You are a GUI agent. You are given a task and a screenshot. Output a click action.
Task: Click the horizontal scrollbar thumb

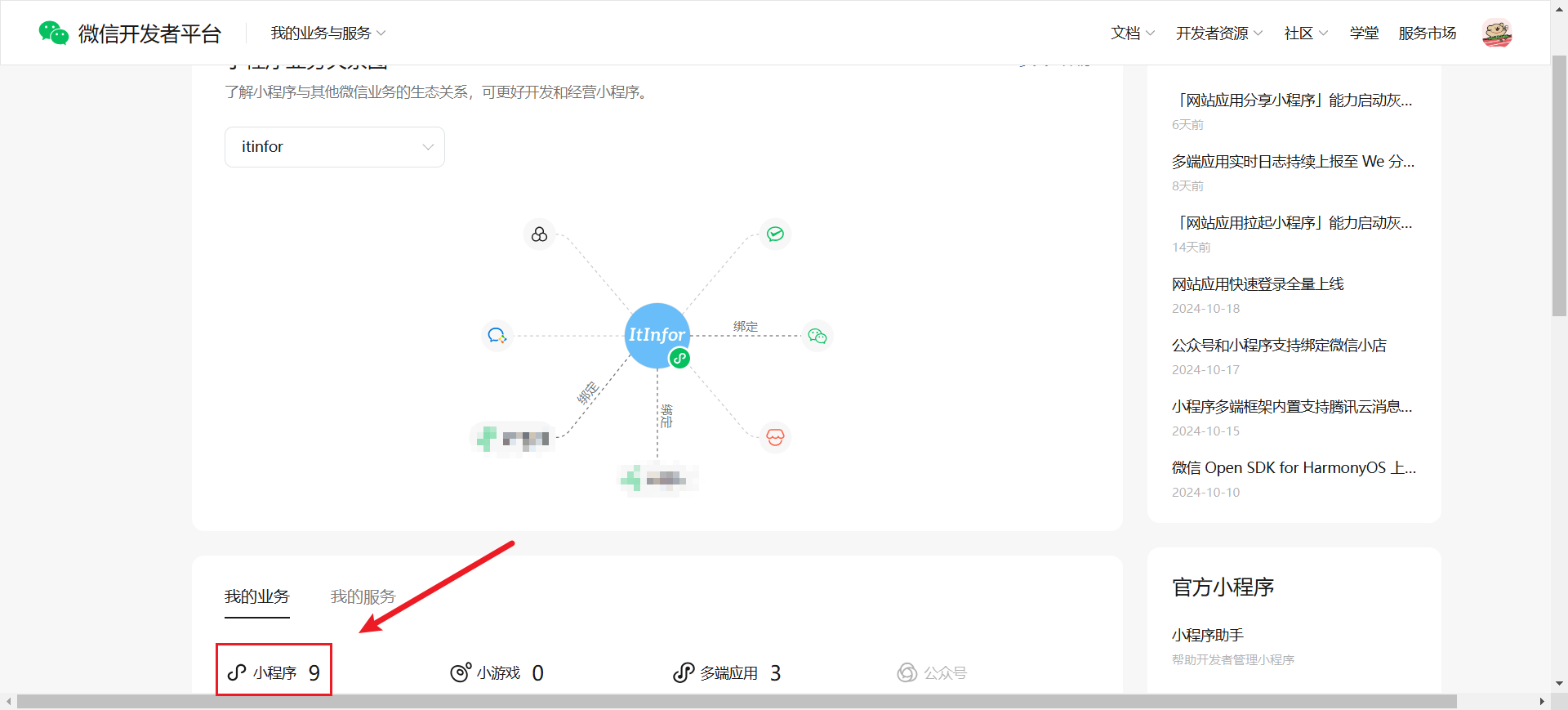737,702
